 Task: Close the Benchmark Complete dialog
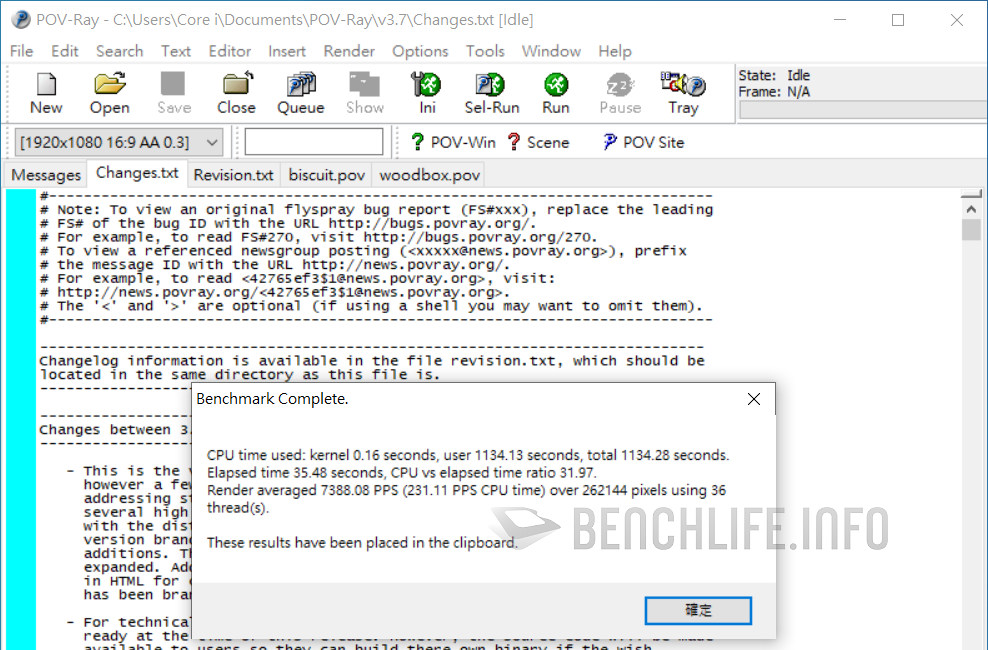[x=754, y=399]
